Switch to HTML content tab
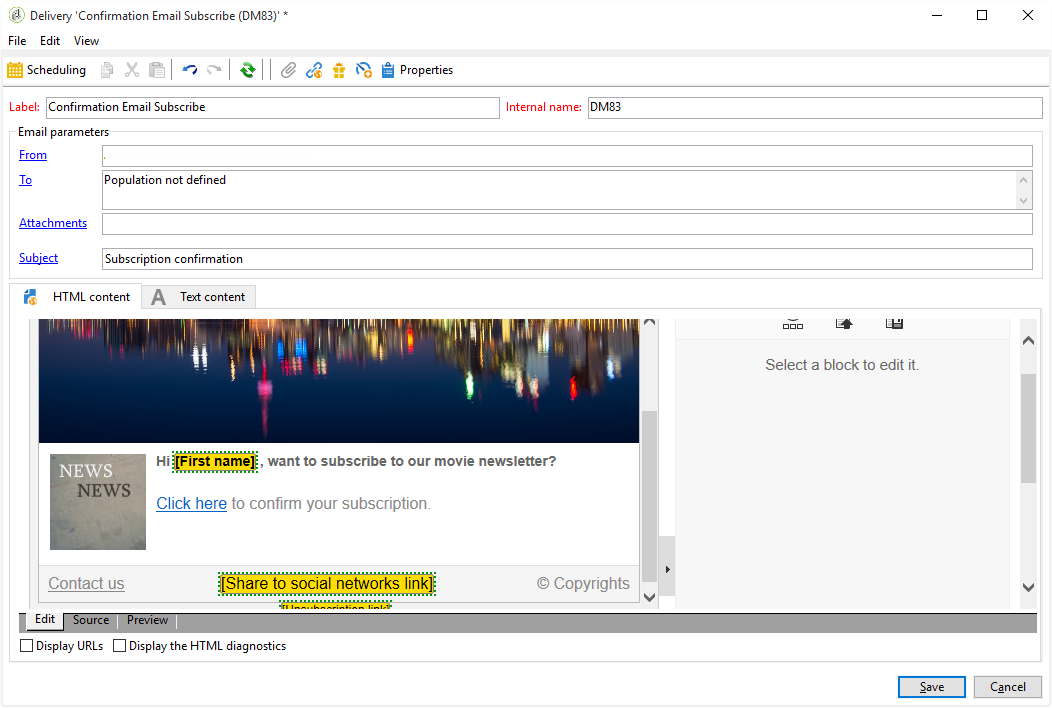 pyautogui.click(x=78, y=297)
